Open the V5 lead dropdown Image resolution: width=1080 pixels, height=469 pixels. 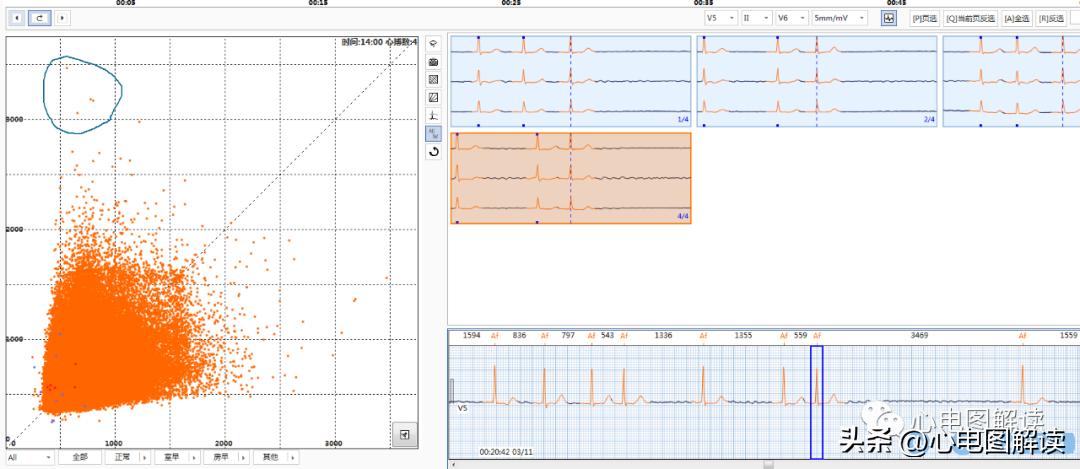(720, 18)
